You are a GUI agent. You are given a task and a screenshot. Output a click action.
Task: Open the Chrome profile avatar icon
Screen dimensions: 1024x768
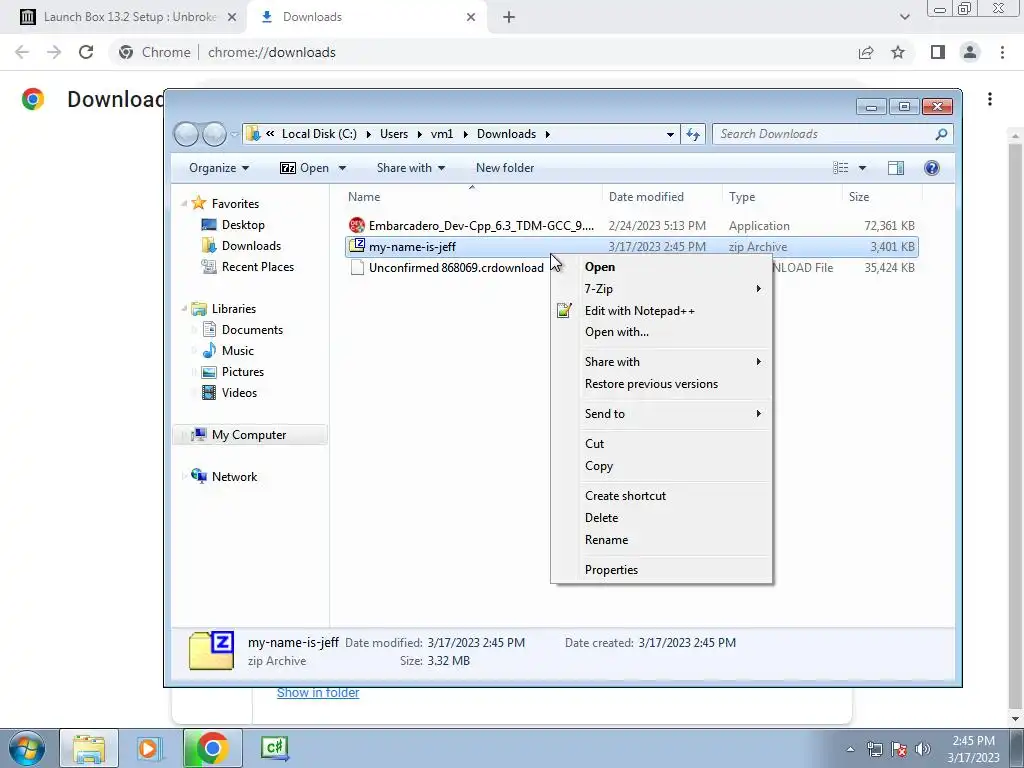(x=970, y=52)
